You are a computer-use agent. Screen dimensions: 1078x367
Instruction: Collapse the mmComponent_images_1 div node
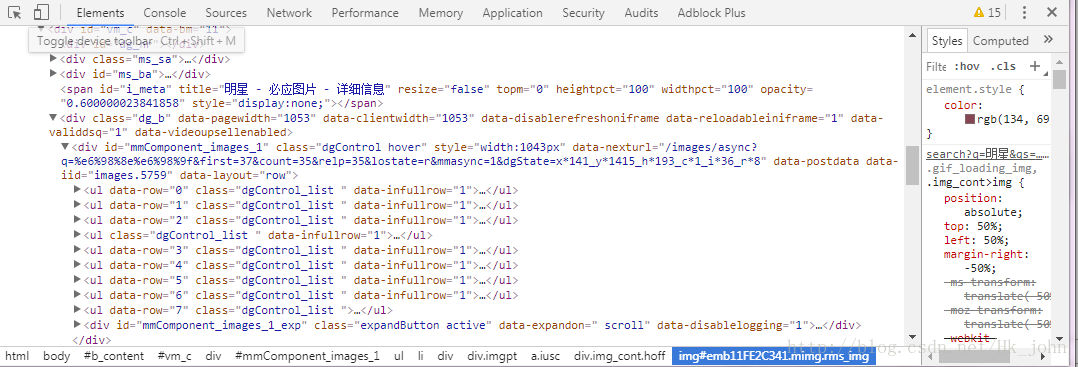tap(65, 146)
